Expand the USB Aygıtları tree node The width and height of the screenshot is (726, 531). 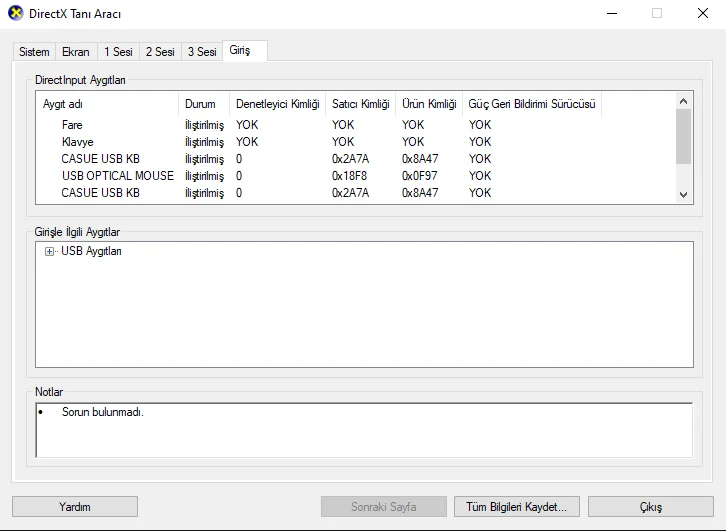click(49, 251)
